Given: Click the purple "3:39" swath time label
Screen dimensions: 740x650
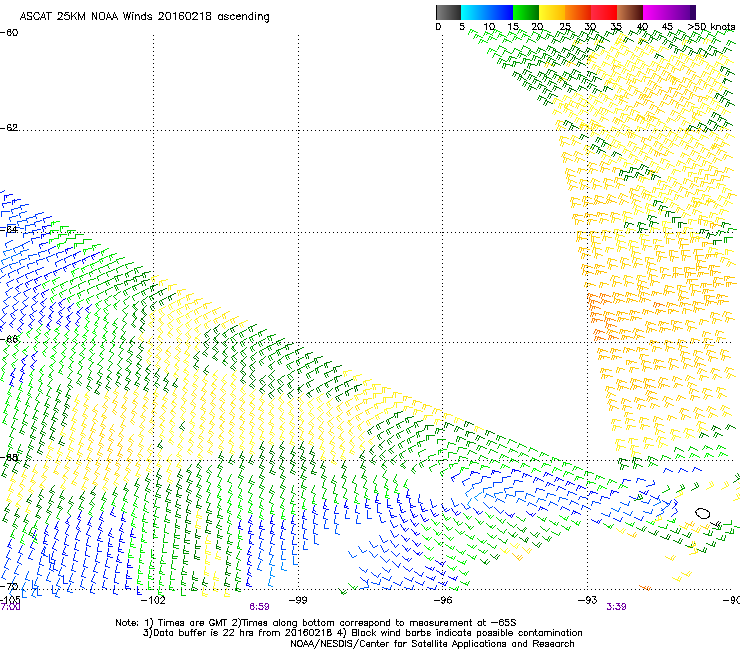Looking at the screenshot, I should [x=616, y=607].
